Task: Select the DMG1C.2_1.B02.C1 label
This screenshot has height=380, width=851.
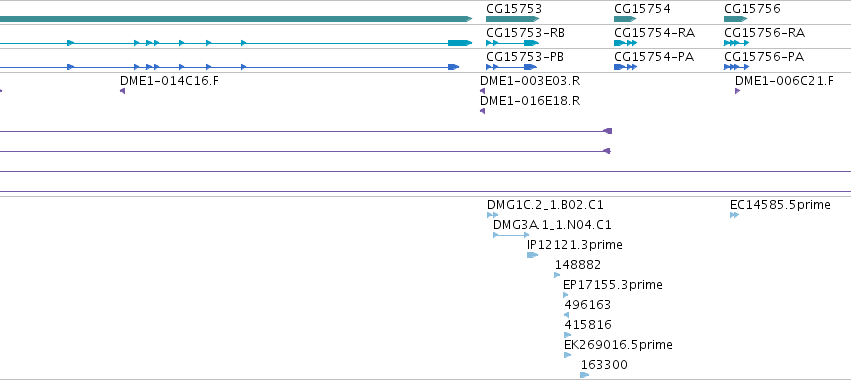Action: tap(545, 205)
